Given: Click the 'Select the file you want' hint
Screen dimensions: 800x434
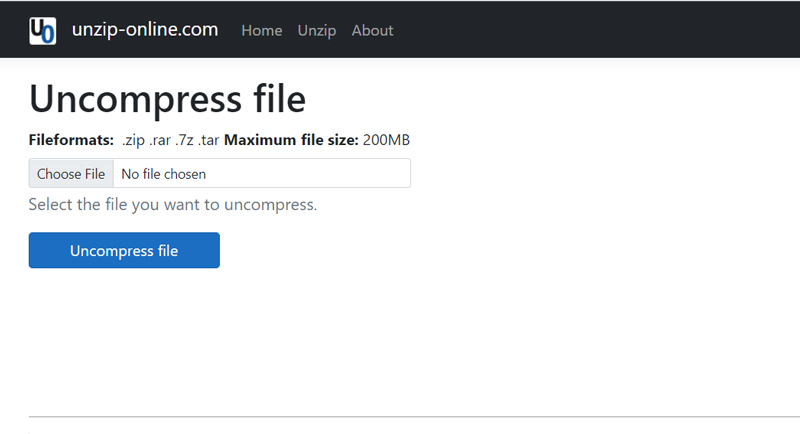Looking at the screenshot, I should click(x=172, y=205).
